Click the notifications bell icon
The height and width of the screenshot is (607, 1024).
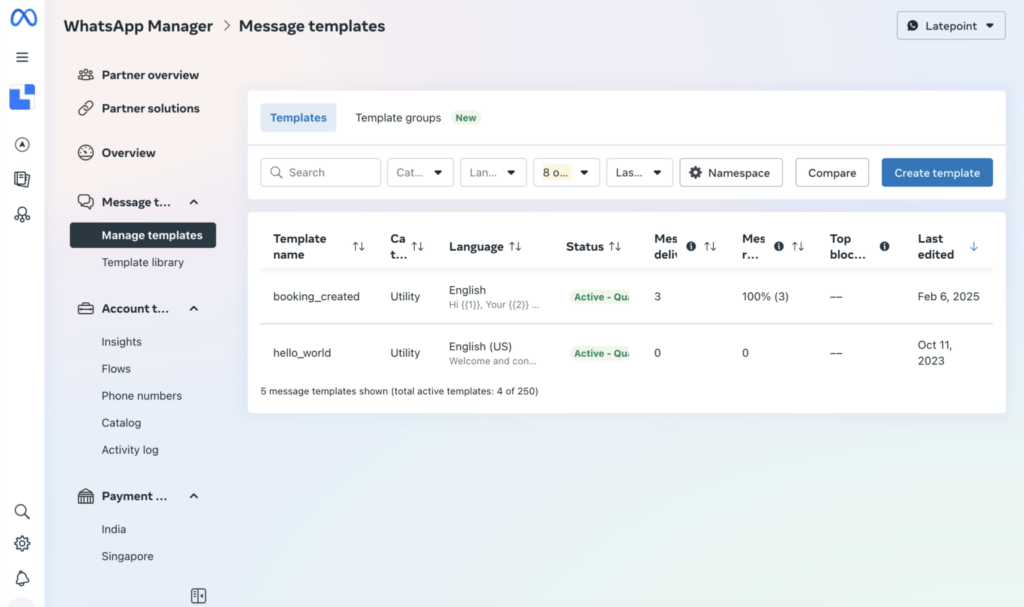(22, 578)
